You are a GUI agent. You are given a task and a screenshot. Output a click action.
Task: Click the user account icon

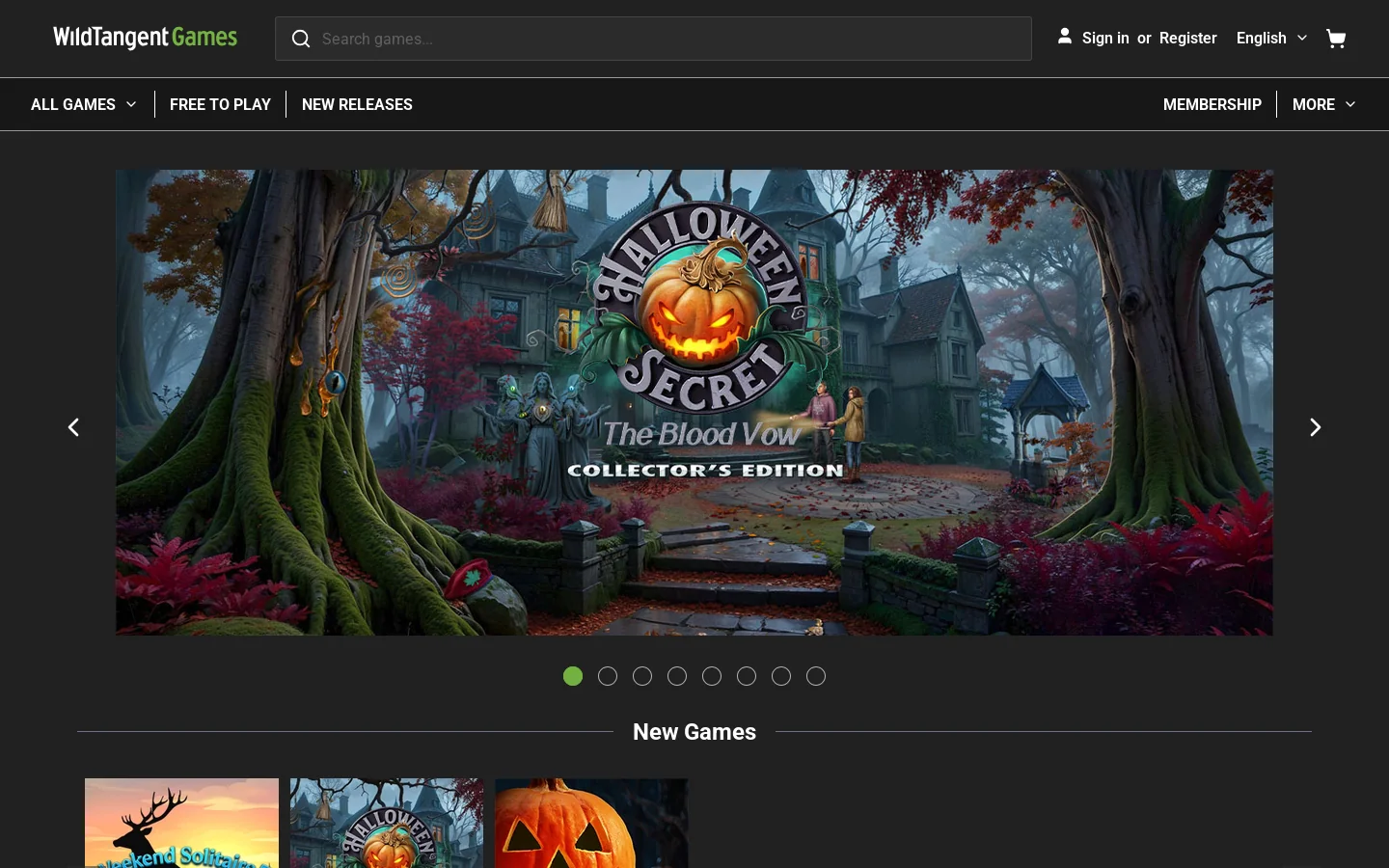[1064, 37]
